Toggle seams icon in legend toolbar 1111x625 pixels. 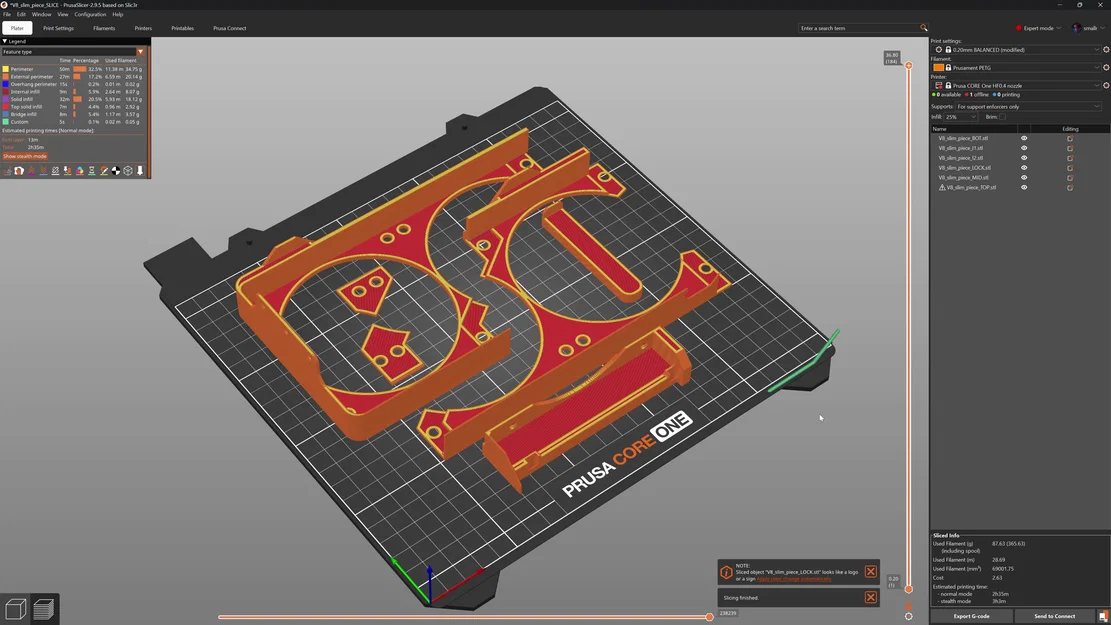(x=55, y=171)
